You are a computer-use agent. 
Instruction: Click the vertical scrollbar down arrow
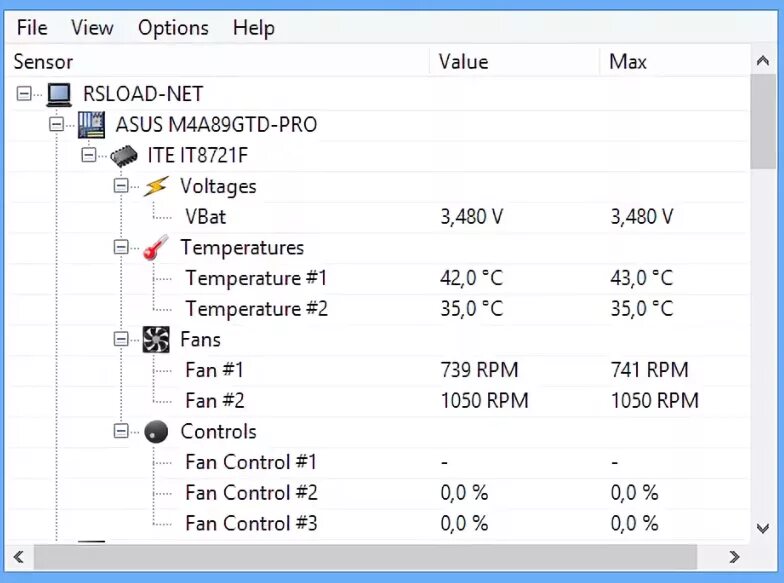click(763, 527)
